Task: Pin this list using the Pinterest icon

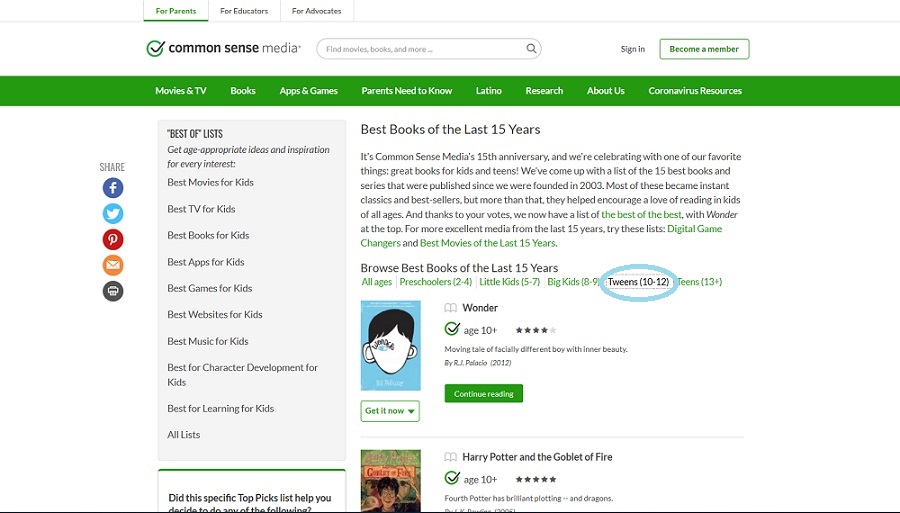Action: click(x=113, y=239)
